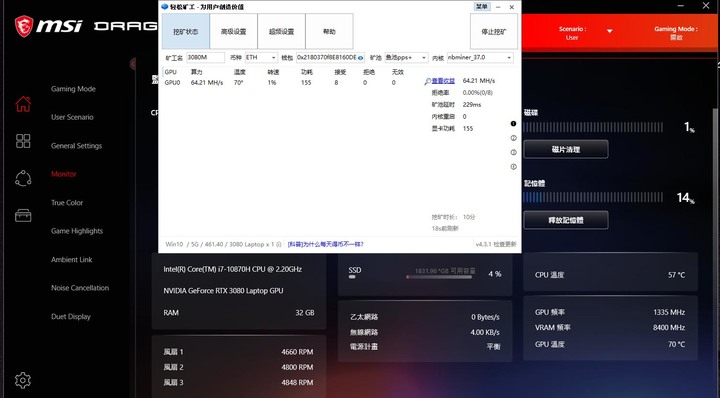Click the 釋放記憶體 free memory button

click(566, 220)
